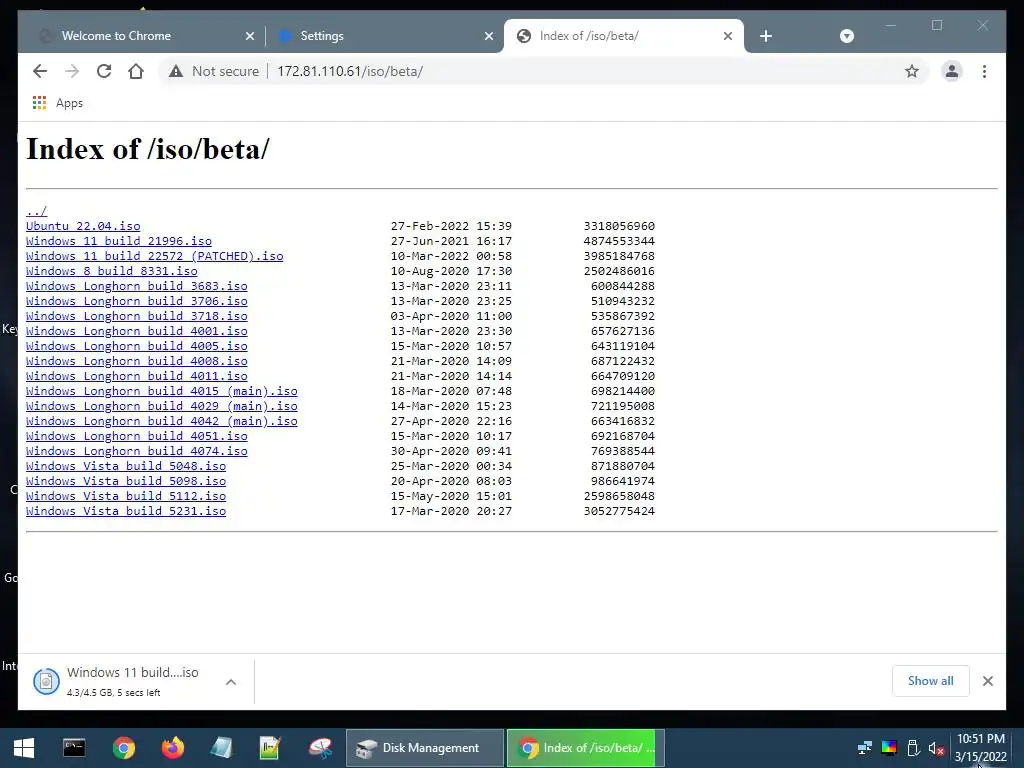Open the tab search dropdown arrow
This screenshot has height=768, width=1024.
pos(846,36)
